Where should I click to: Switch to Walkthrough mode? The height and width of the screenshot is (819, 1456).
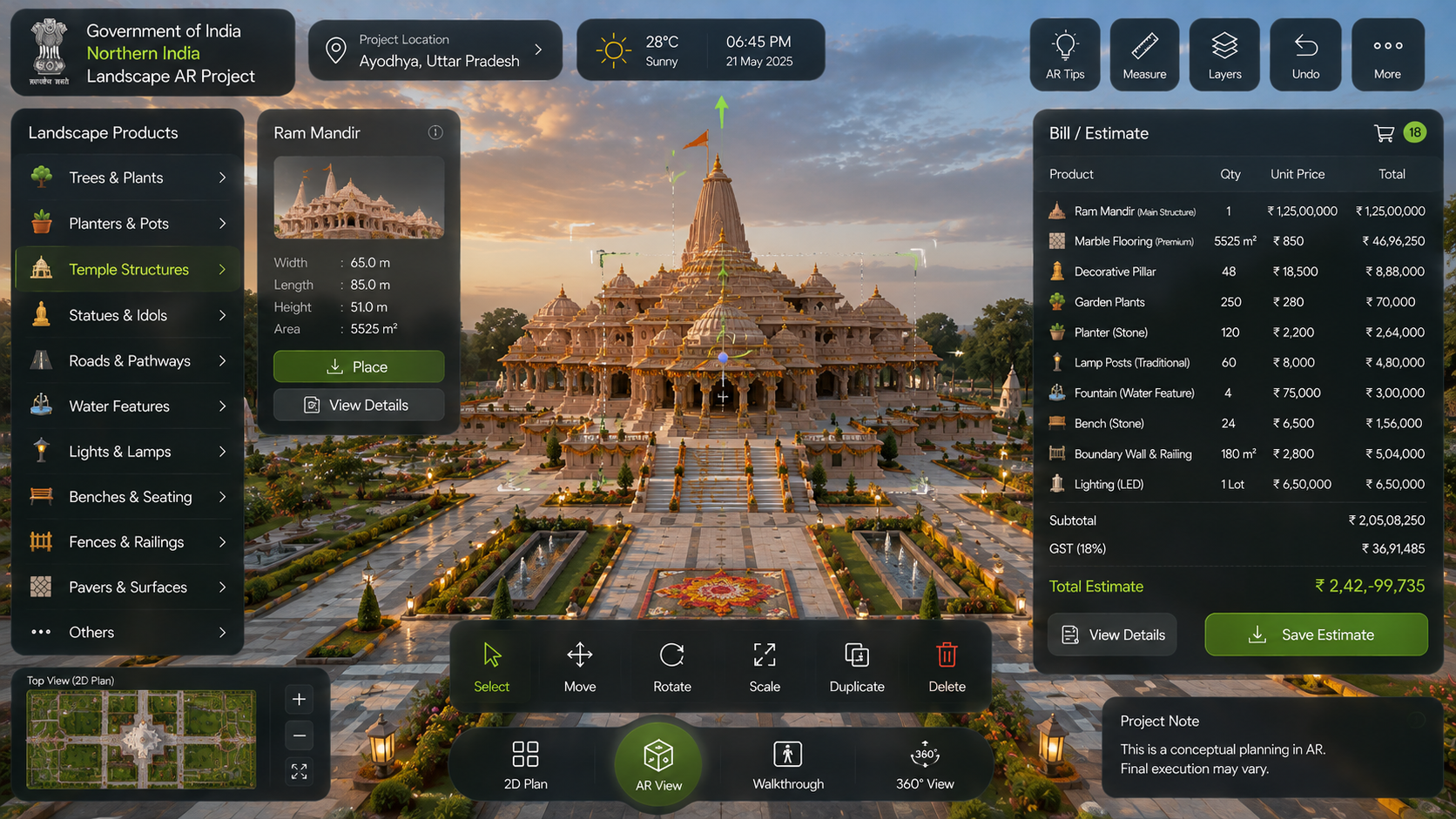[x=788, y=765]
